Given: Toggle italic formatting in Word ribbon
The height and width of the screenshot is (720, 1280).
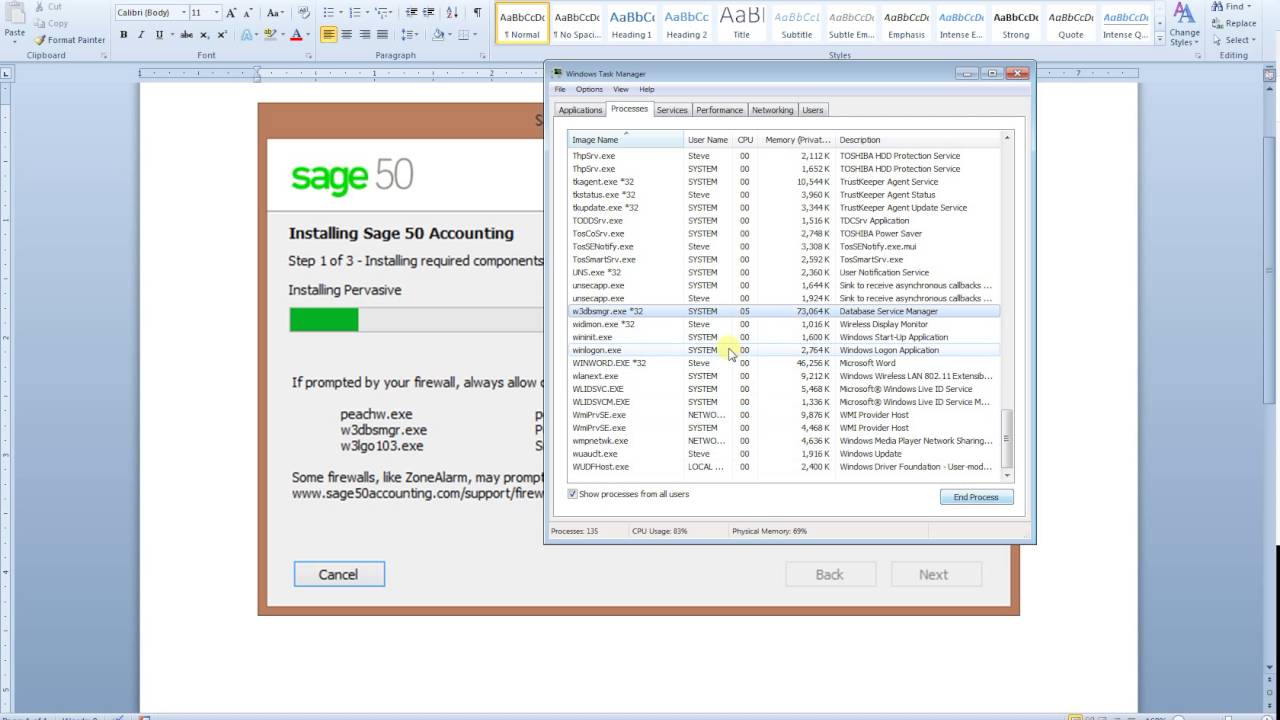Looking at the screenshot, I should pyautogui.click(x=141, y=34).
